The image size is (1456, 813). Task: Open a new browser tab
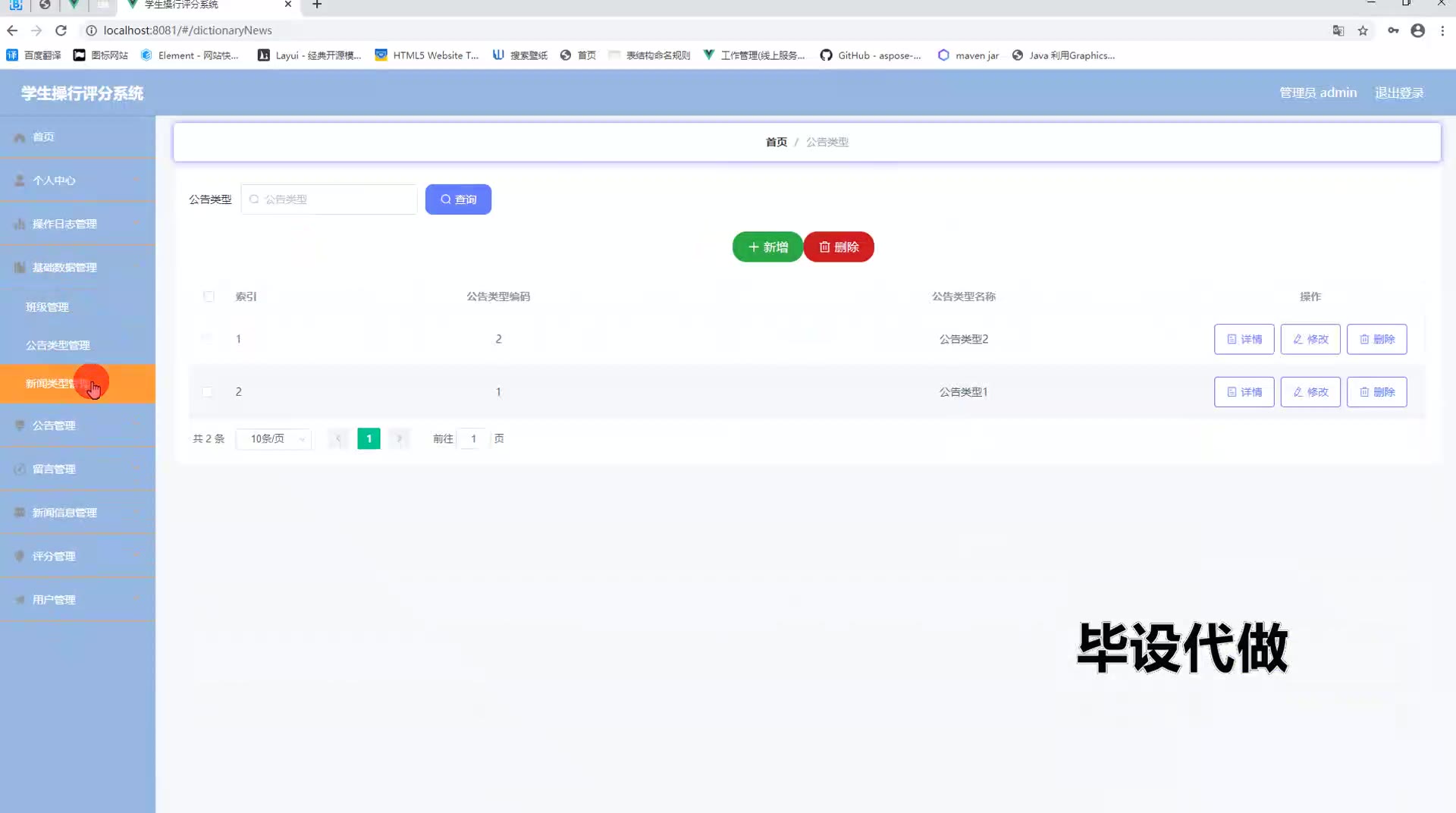point(317,5)
